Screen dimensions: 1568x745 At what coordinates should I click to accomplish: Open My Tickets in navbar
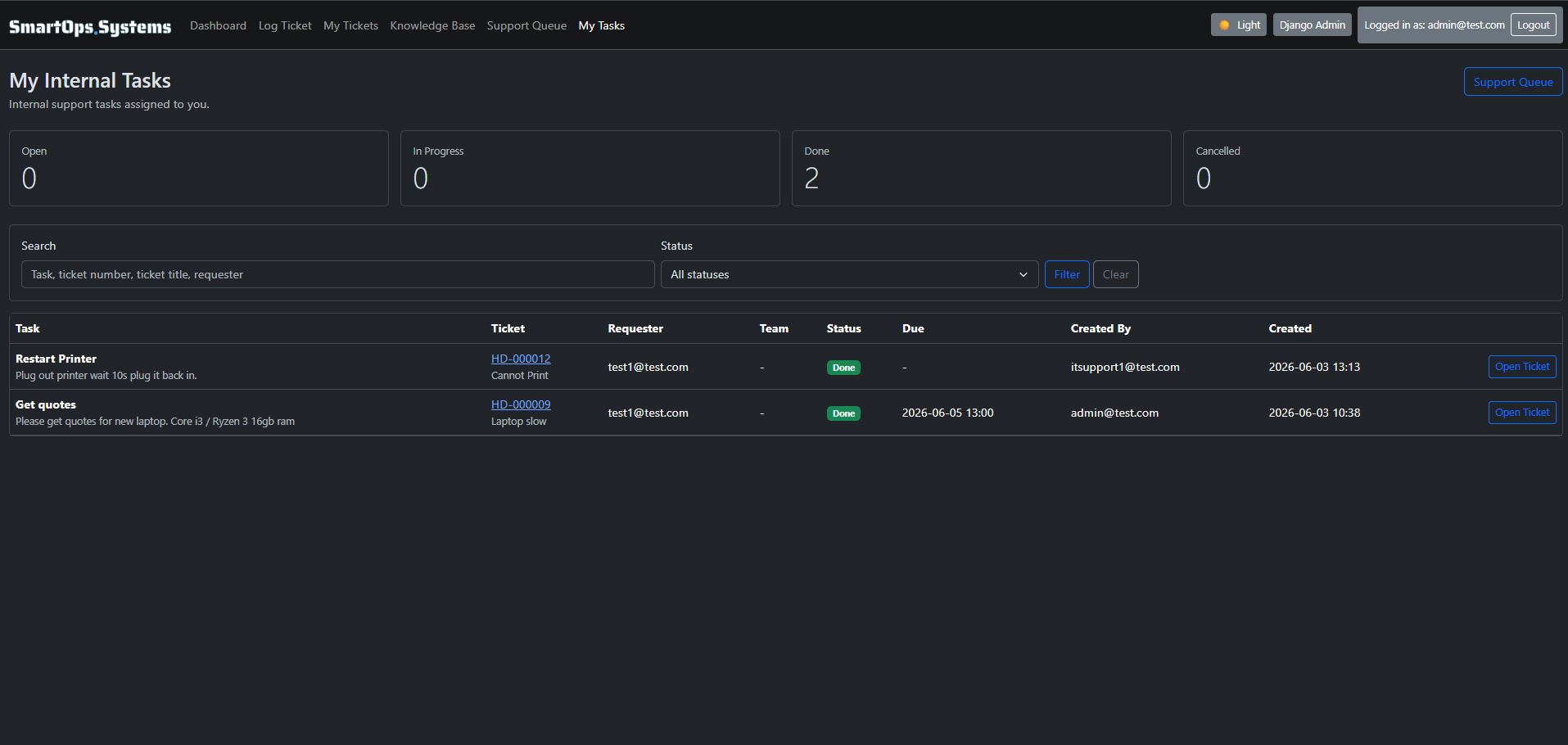[350, 25]
